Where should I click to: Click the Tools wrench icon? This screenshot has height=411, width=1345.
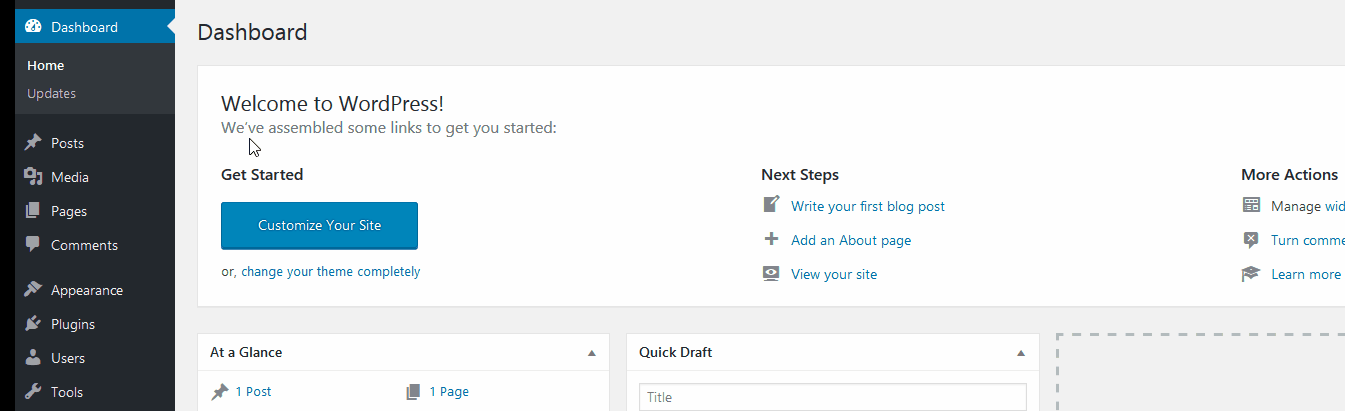(33, 392)
